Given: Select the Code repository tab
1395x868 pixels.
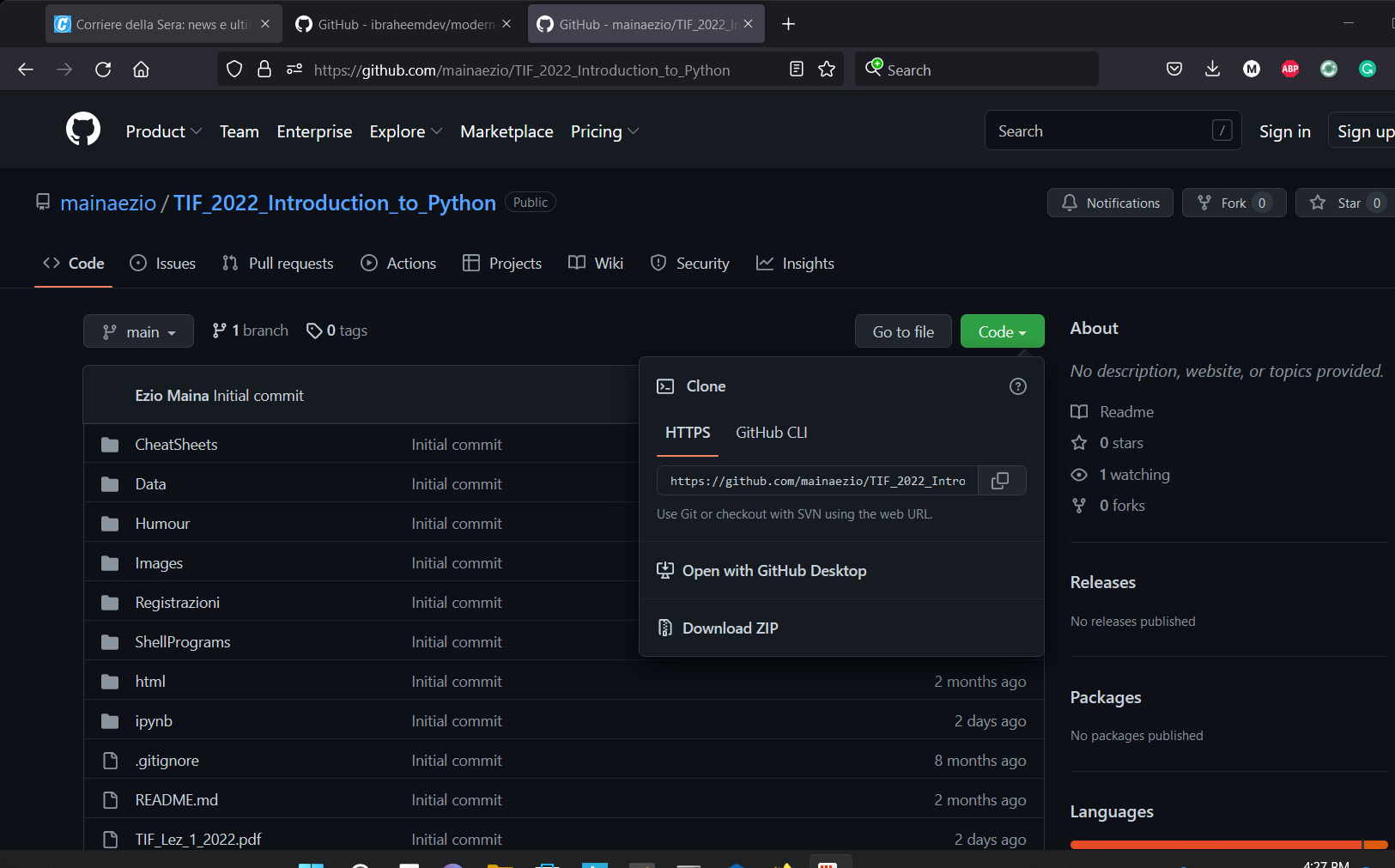Looking at the screenshot, I should pyautogui.click(x=74, y=264).
